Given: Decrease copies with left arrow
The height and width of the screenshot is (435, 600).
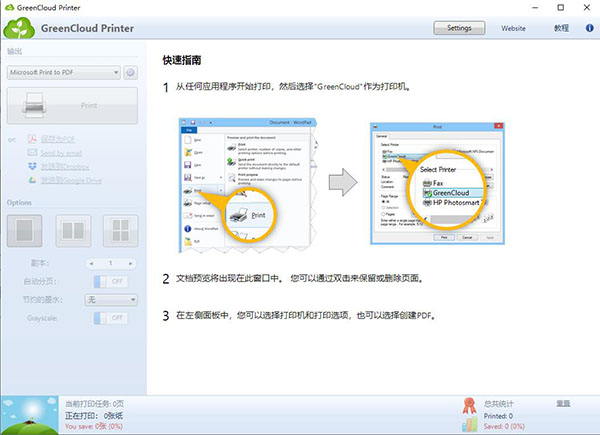Looking at the screenshot, I should tap(91, 263).
